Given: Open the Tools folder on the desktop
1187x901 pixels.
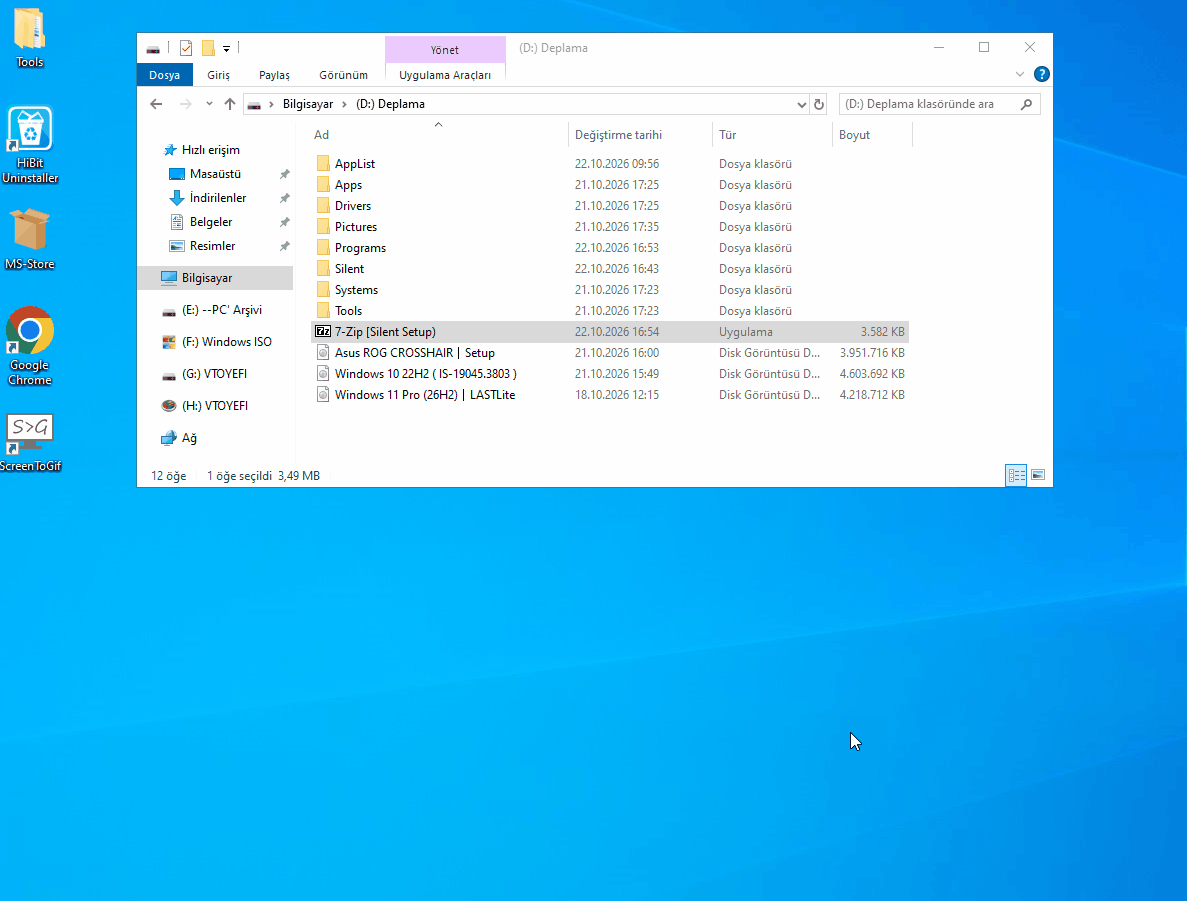Looking at the screenshot, I should pyautogui.click(x=30, y=37).
